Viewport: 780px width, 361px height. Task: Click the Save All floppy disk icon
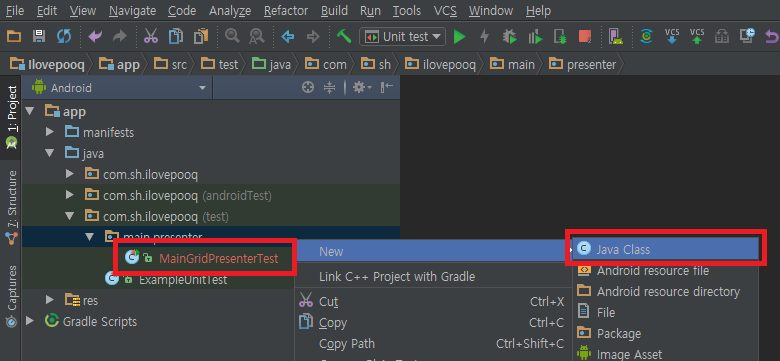click(39, 37)
